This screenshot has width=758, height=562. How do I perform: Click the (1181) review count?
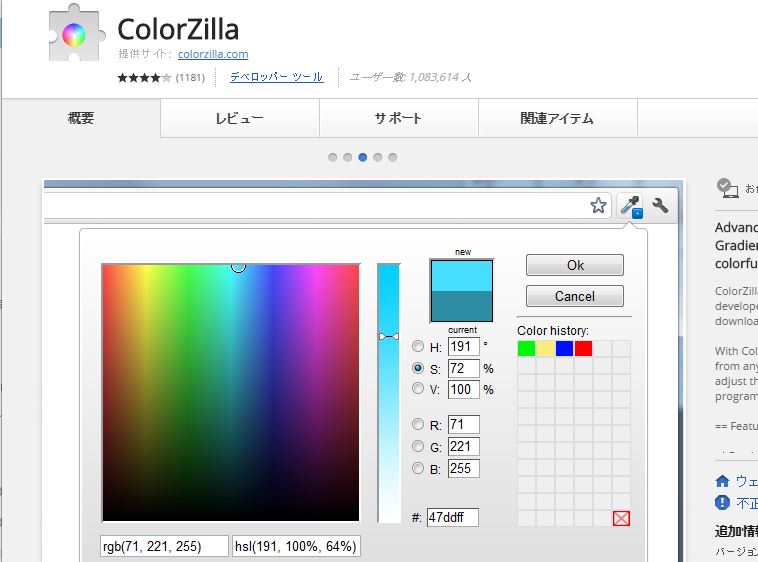(x=190, y=77)
